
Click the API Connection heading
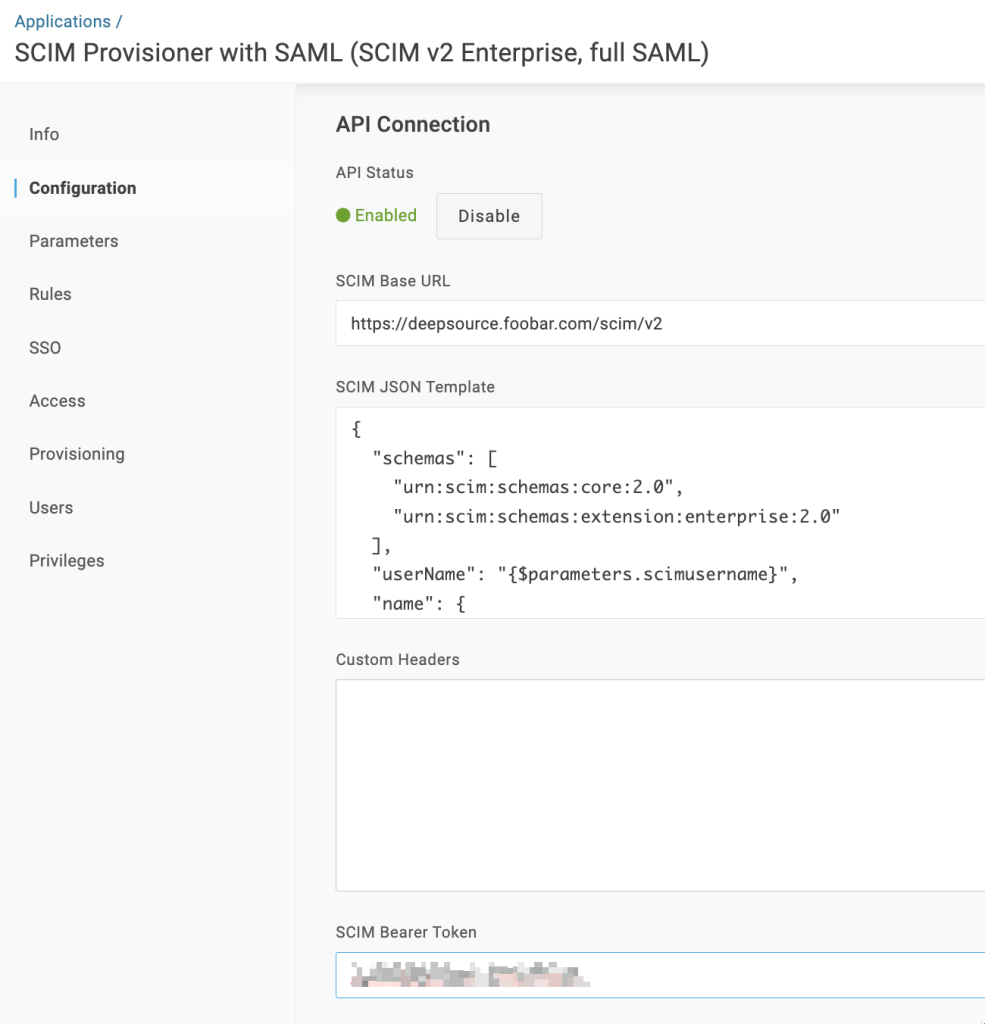tap(413, 125)
